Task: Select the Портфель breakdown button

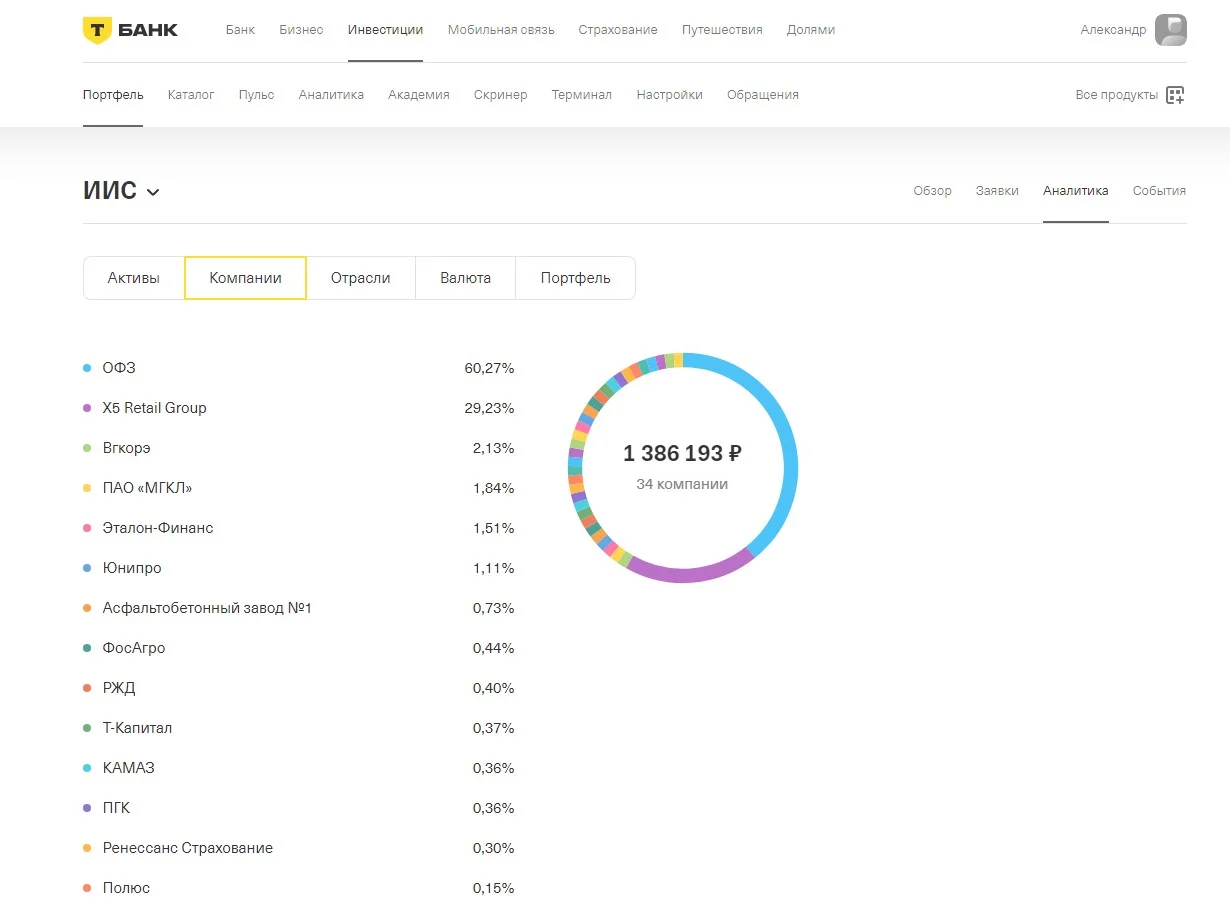Action: click(x=575, y=278)
